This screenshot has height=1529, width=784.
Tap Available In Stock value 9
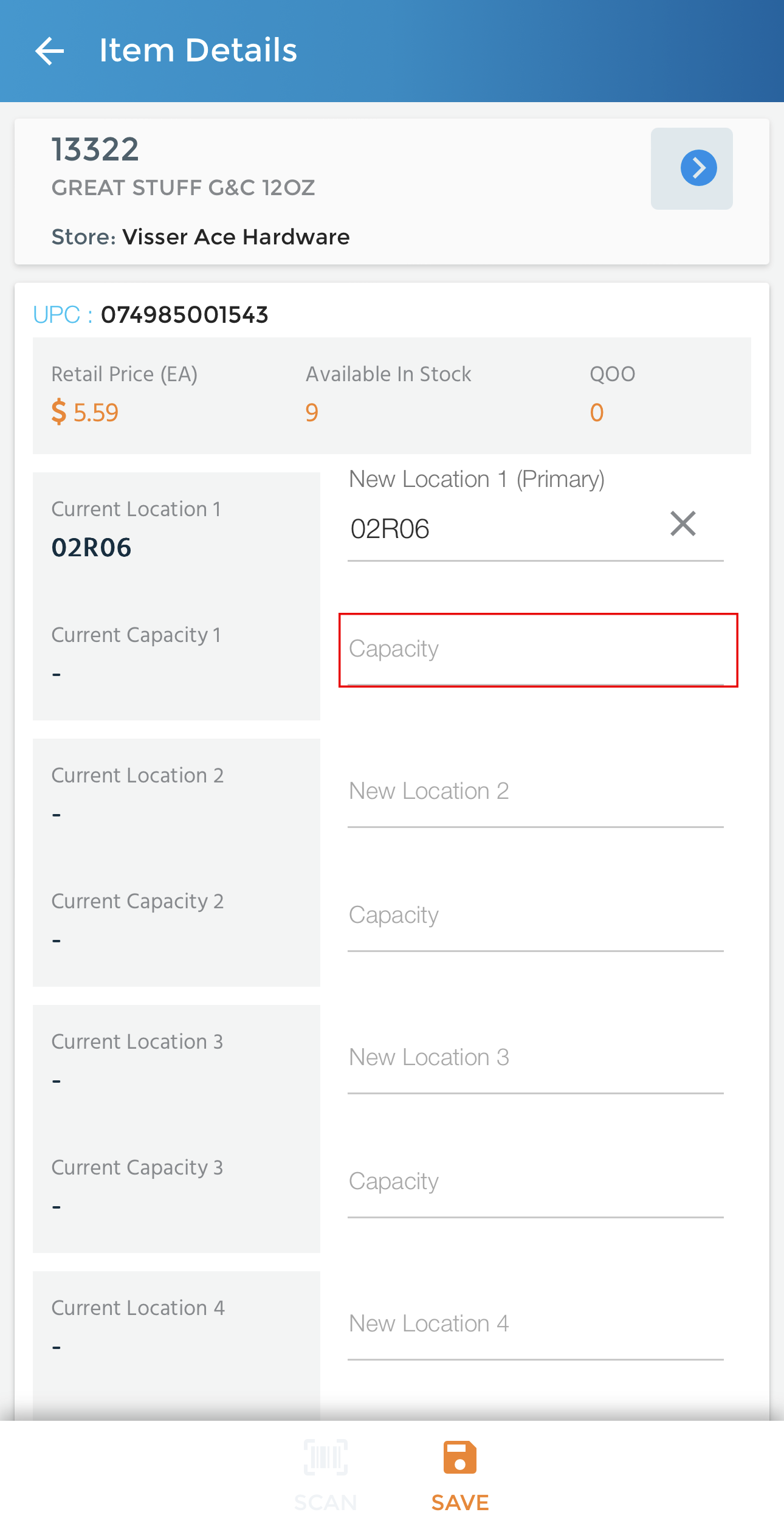(x=312, y=413)
